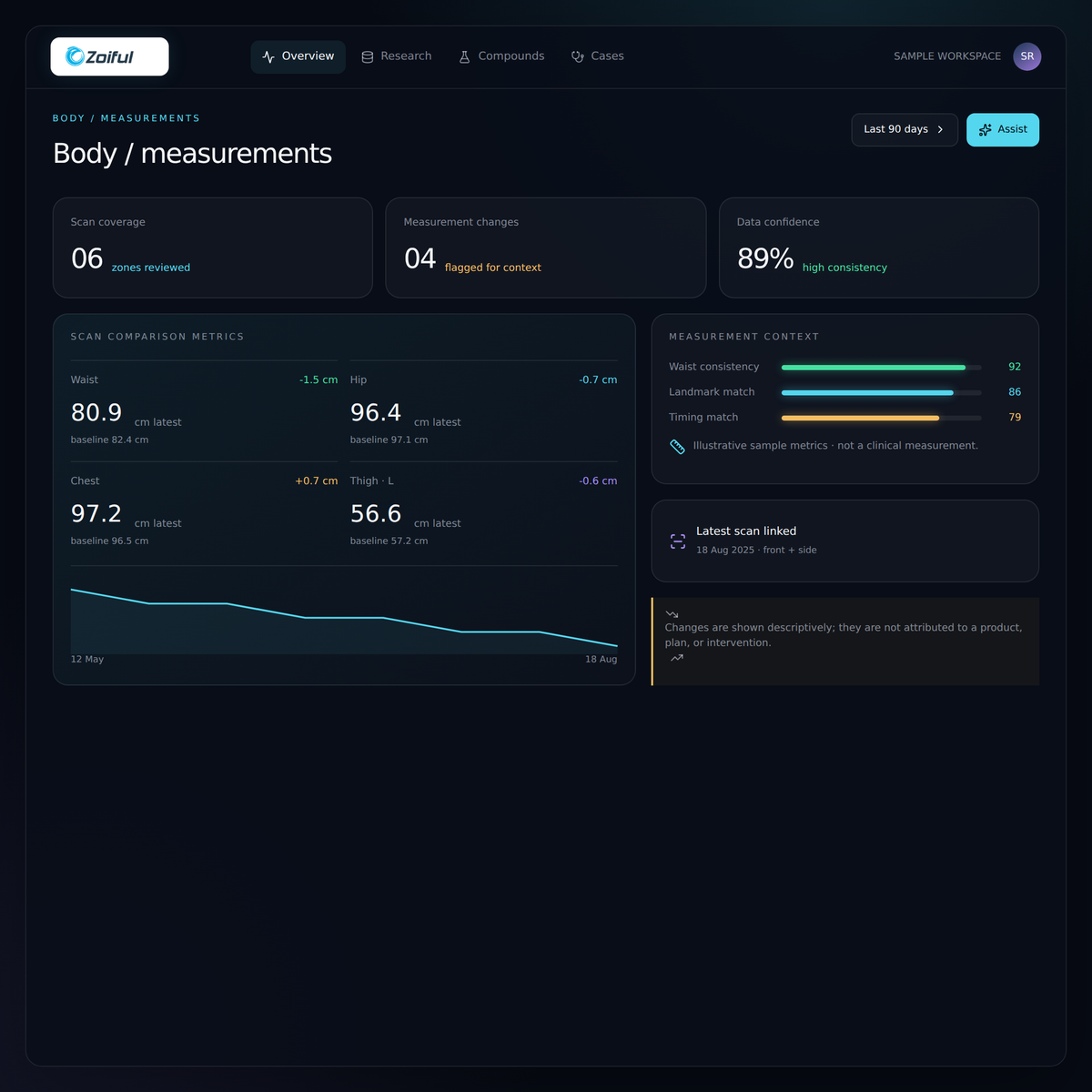The width and height of the screenshot is (1092, 1092).
Task: Click the Compounds flask icon
Action: coord(464,56)
